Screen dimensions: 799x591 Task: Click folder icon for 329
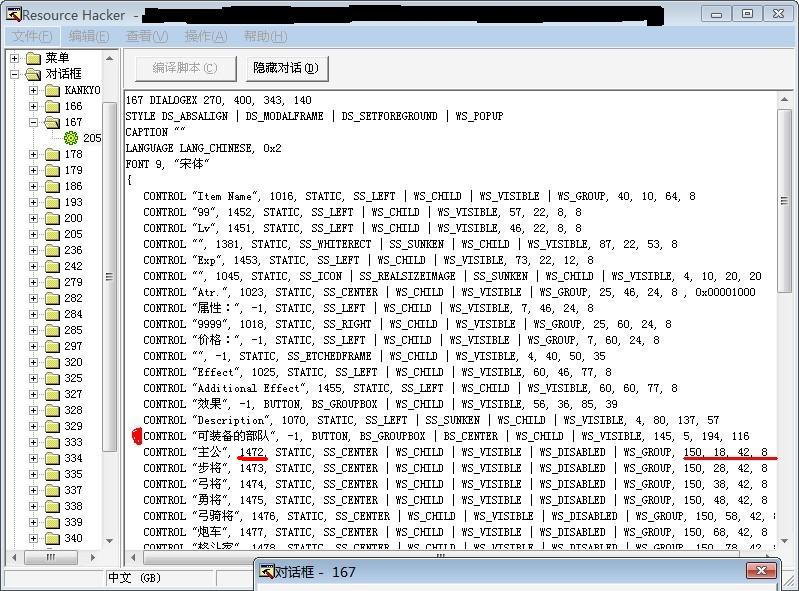point(52,426)
